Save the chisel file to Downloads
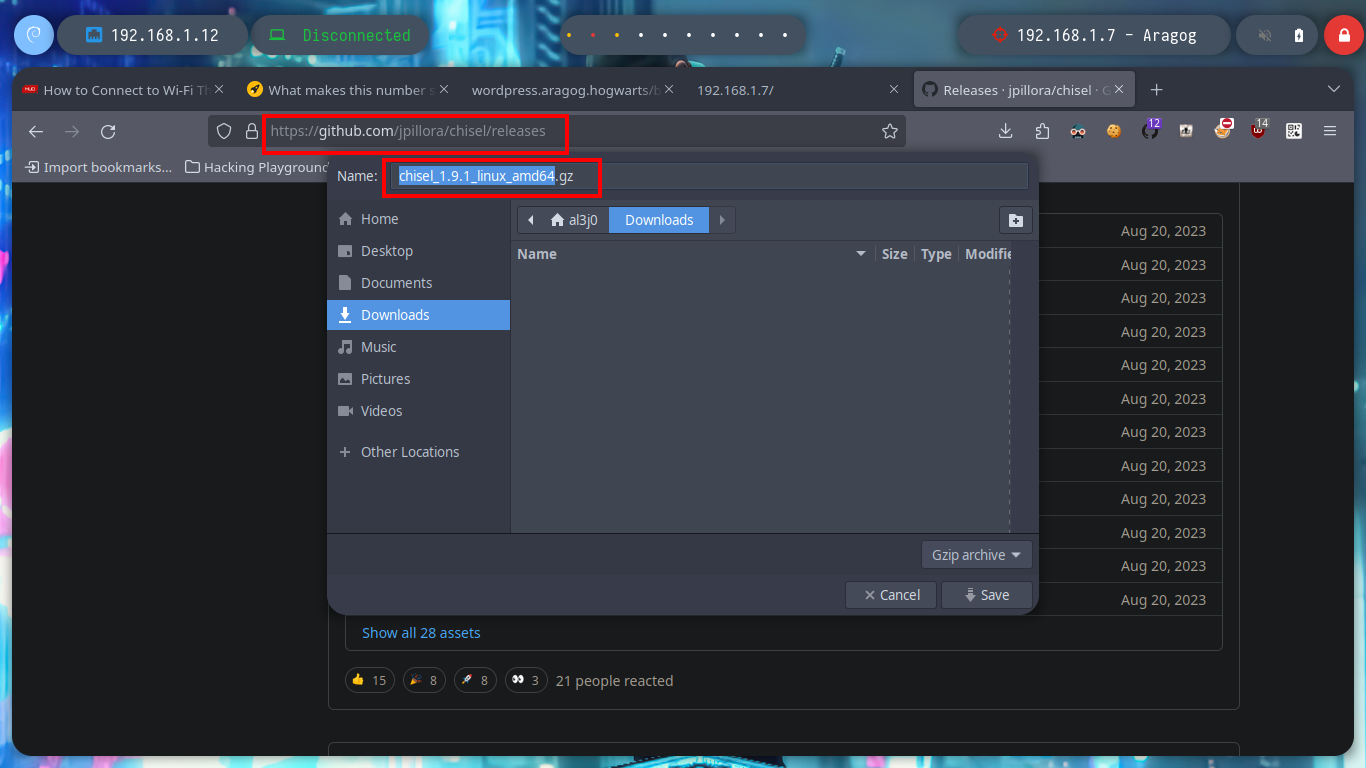This screenshot has height=768, width=1366. pos(986,595)
